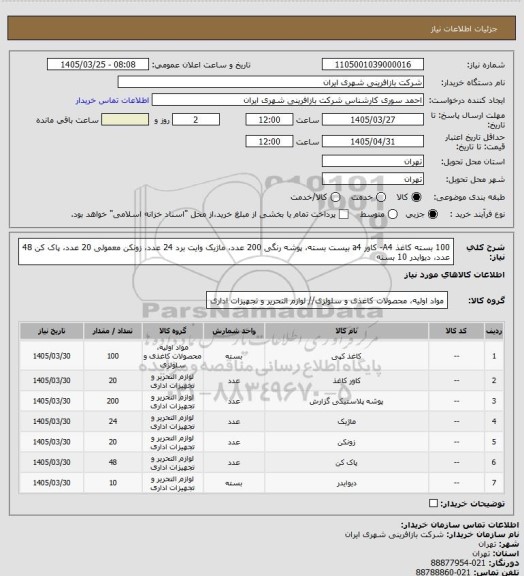This screenshot has width=524, height=576.
Task: Click the تعداد / مقدار column header
Action: click(x=113, y=331)
